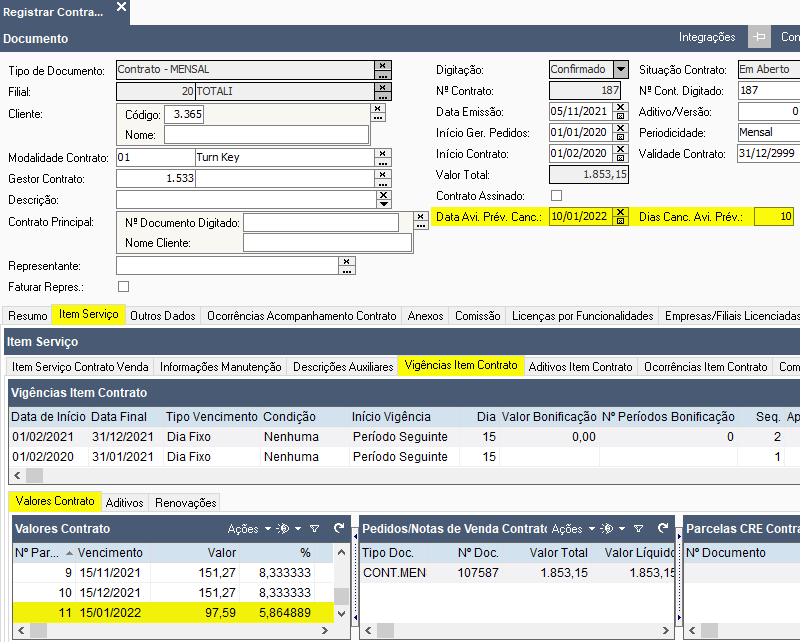The width and height of the screenshot is (800, 642).
Task: Open Modalidade Contrato lookup
Action: pos(383,162)
